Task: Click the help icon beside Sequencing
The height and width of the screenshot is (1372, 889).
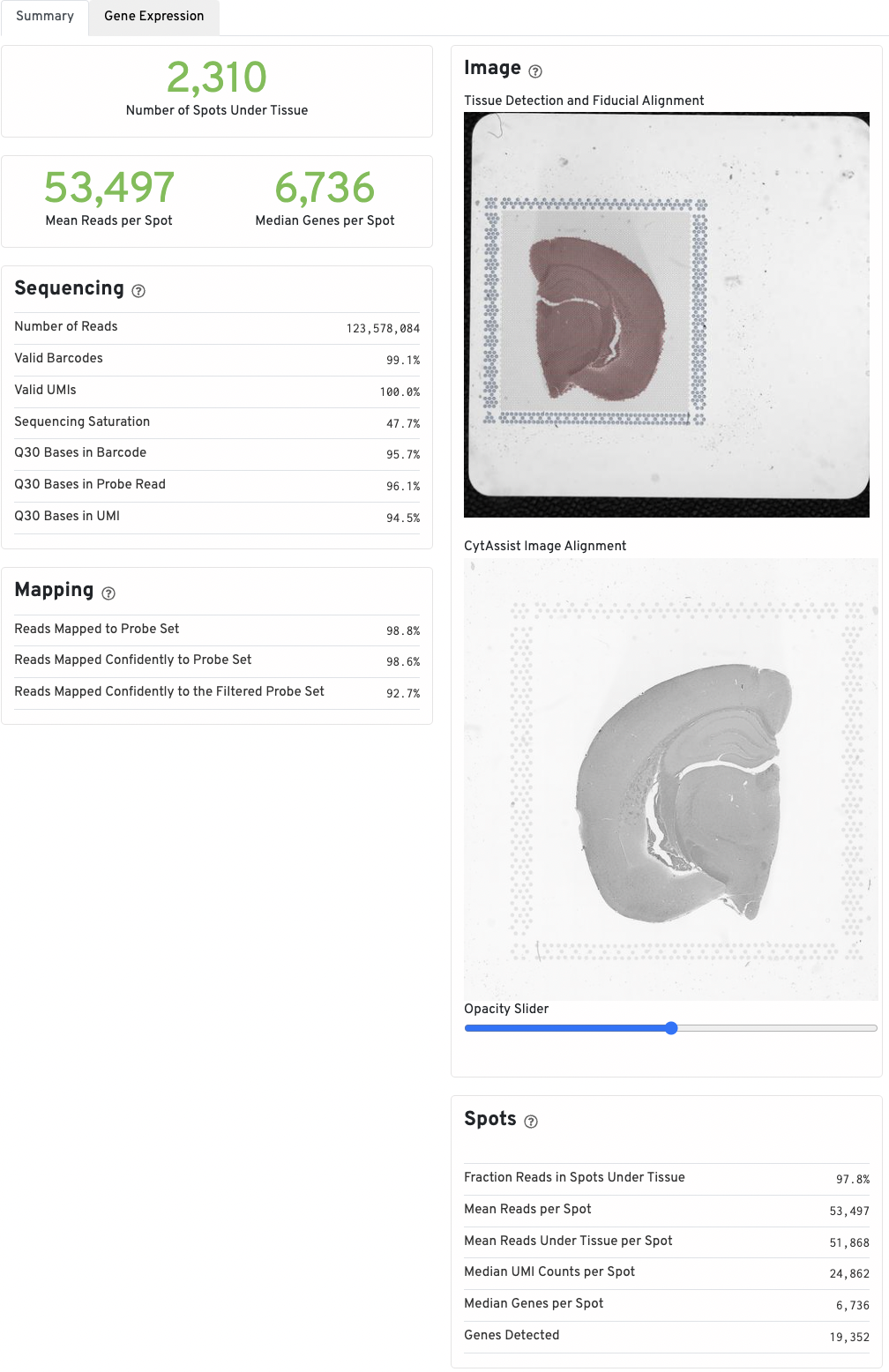Action: pyautogui.click(x=138, y=291)
